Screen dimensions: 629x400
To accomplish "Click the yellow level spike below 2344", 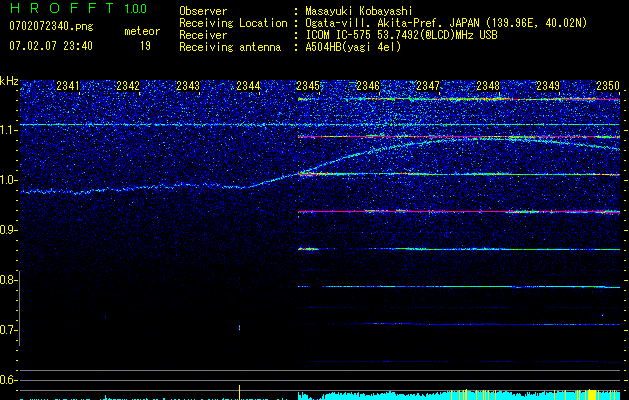I will point(239,392).
